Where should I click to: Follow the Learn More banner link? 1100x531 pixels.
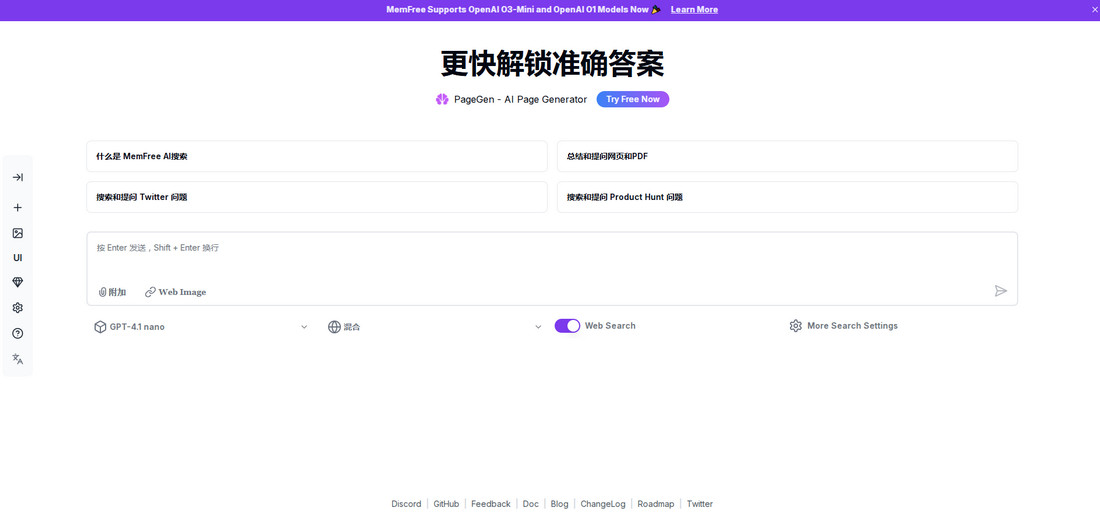[x=694, y=10]
